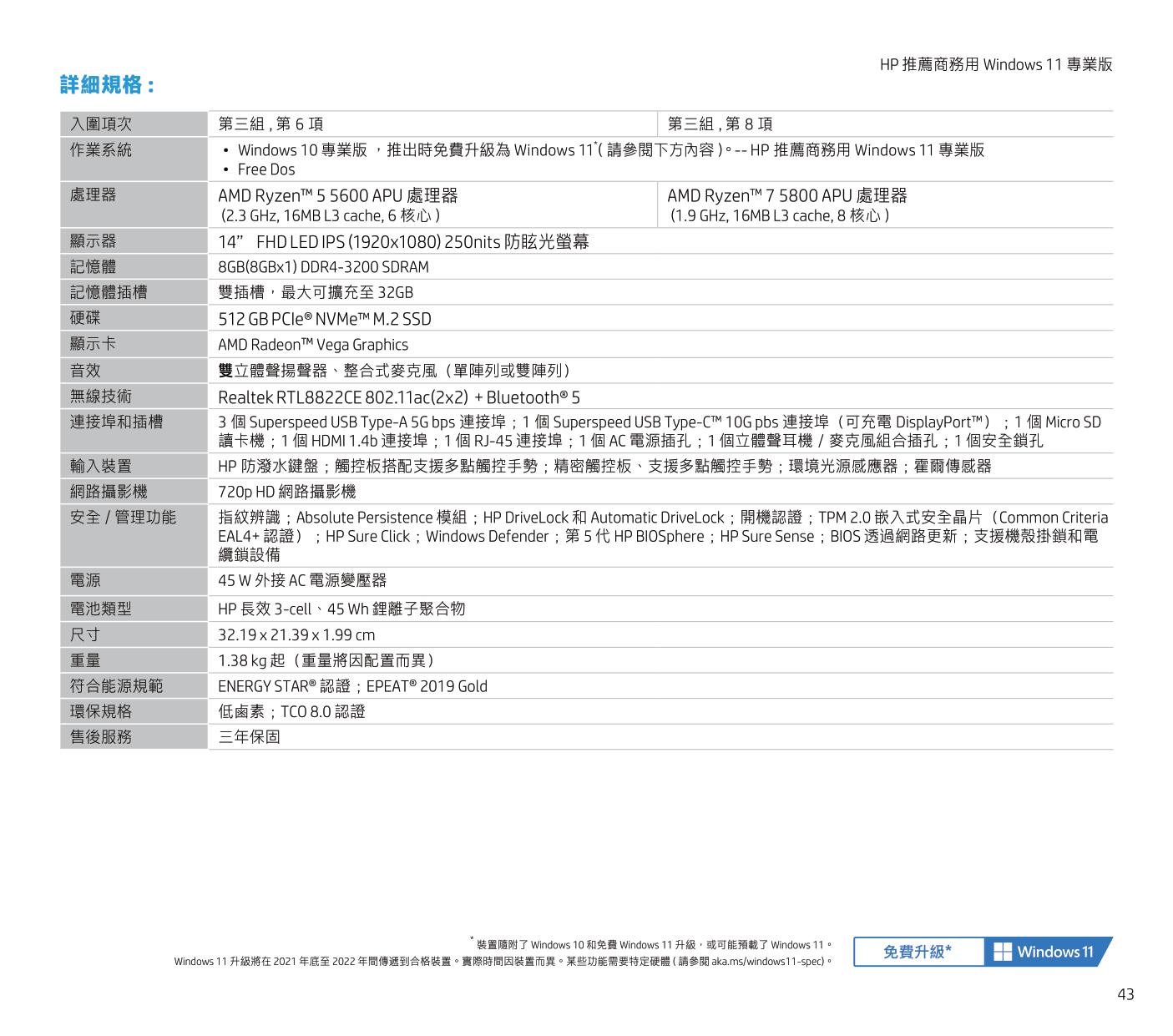
Task: Click the 3 個 Superspeed USB Type-A line
Action: 660,422
